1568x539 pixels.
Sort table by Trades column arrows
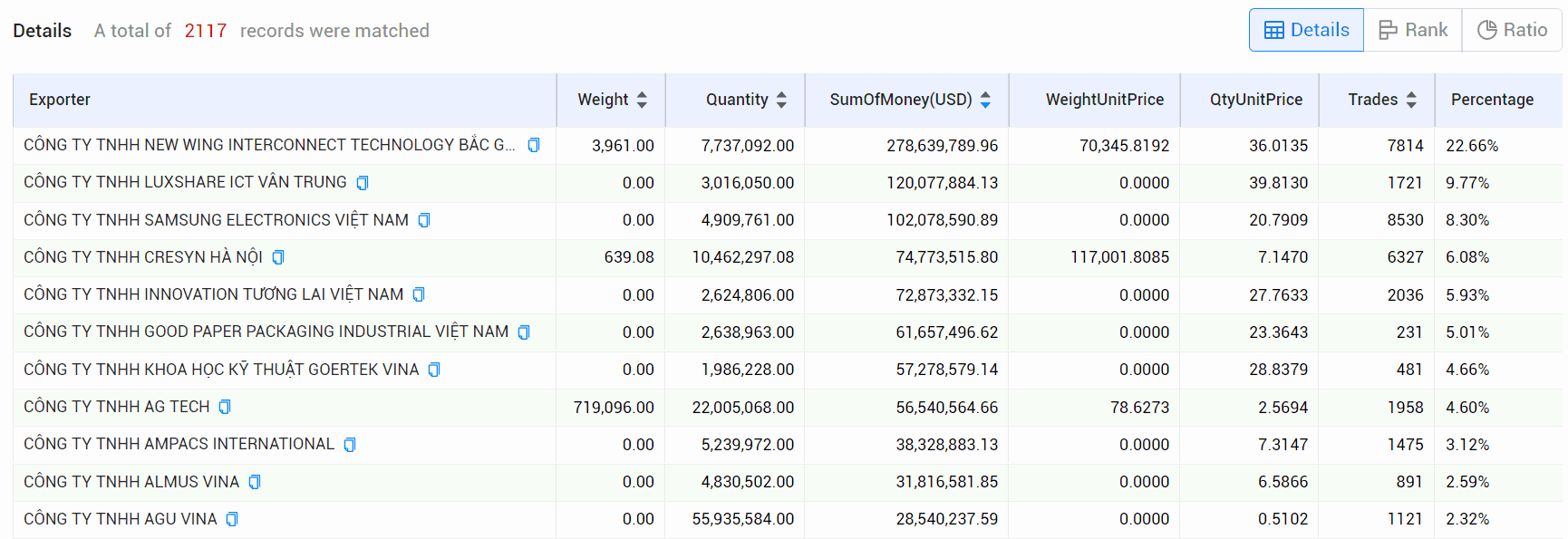click(x=1411, y=100)
